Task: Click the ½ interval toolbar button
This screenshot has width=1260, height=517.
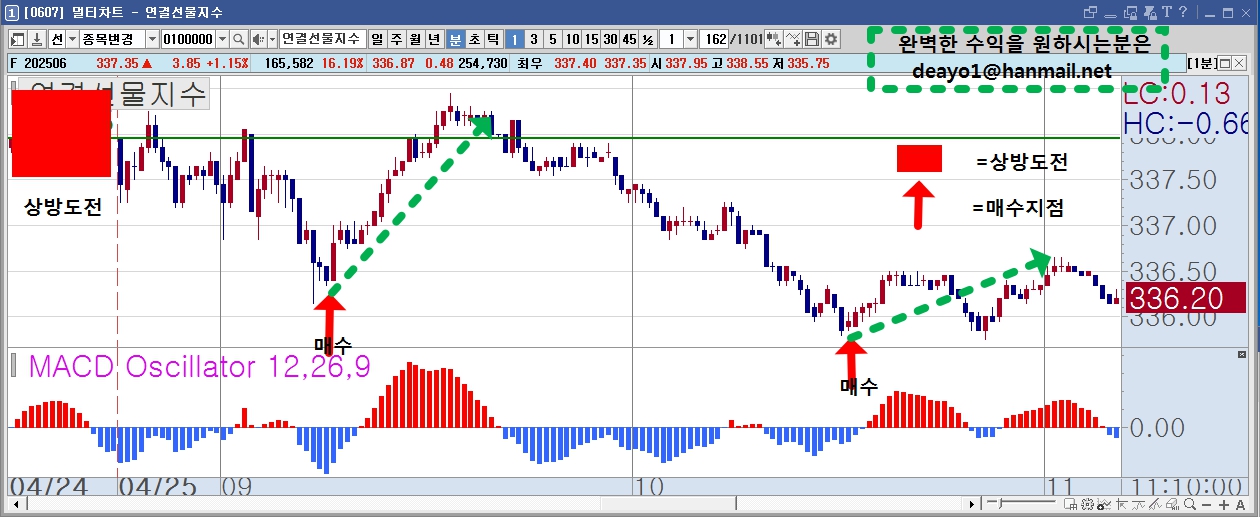Action: click(x=648, y=39)
